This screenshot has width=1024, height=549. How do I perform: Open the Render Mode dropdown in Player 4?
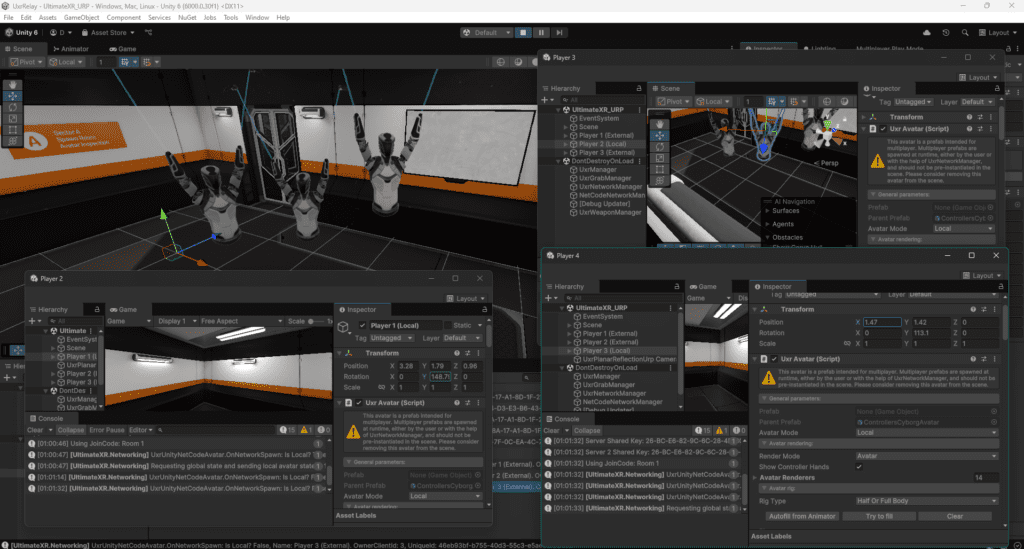tap(926, 455)
